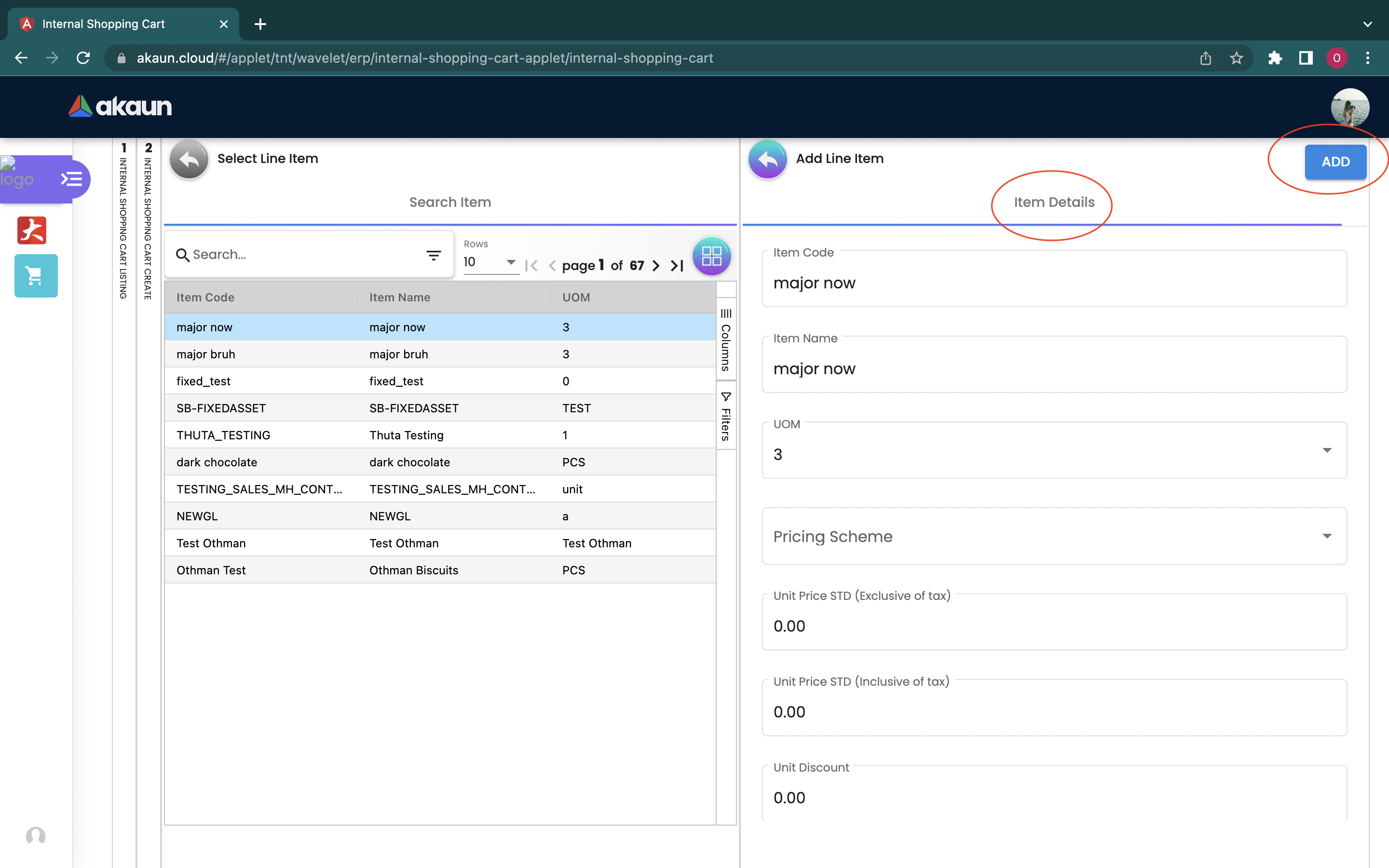
Task: Bookmark this page with star icon
Action: point(1236,58)
